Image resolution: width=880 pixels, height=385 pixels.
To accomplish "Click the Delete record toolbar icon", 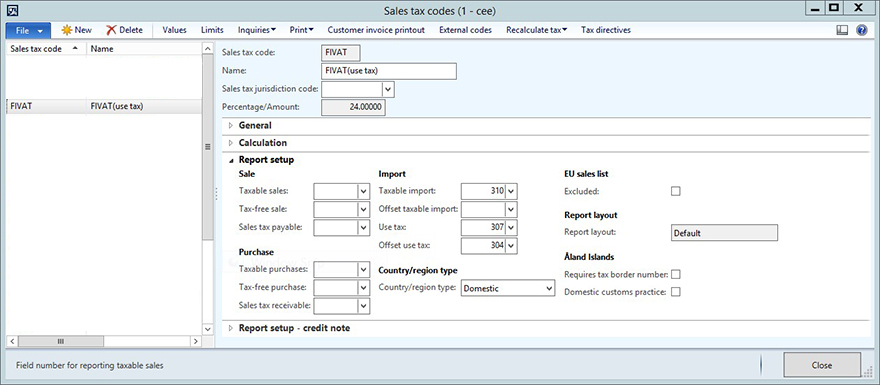I will [111, 30].
